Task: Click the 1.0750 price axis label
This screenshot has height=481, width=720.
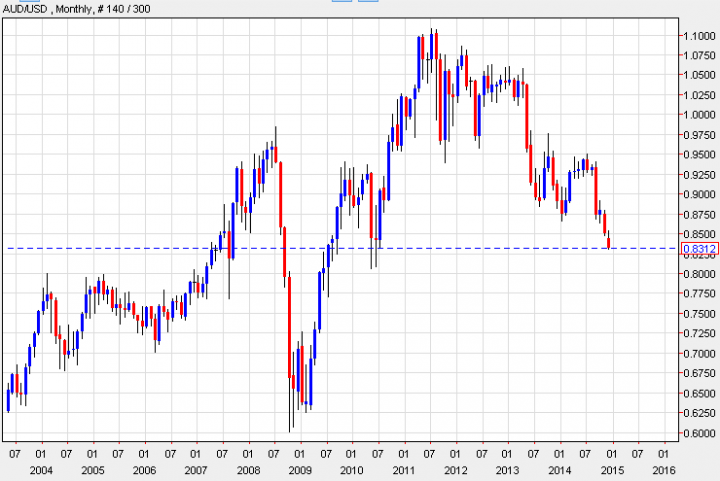Action: (699, 56)
